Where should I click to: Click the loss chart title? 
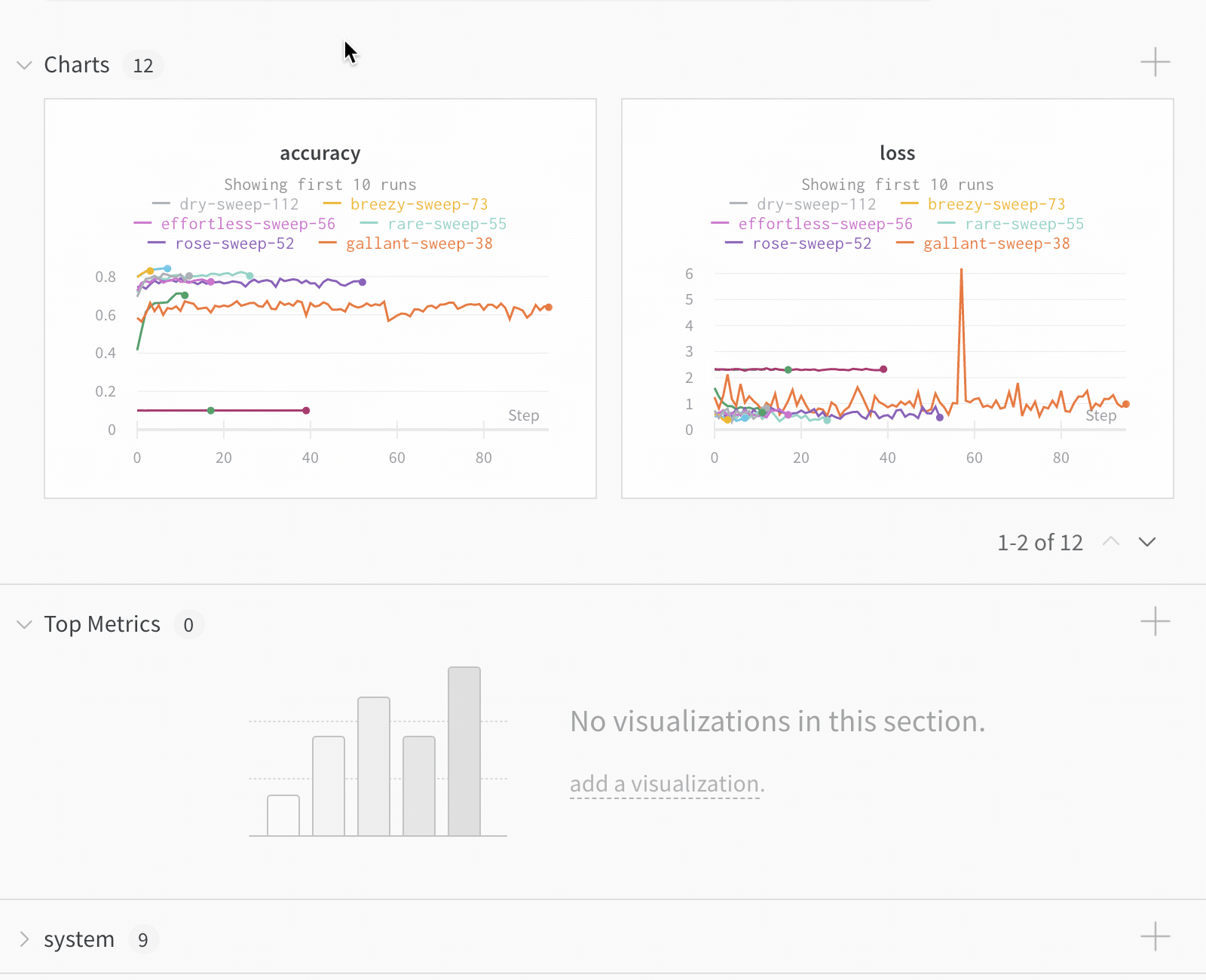point(897,154)
